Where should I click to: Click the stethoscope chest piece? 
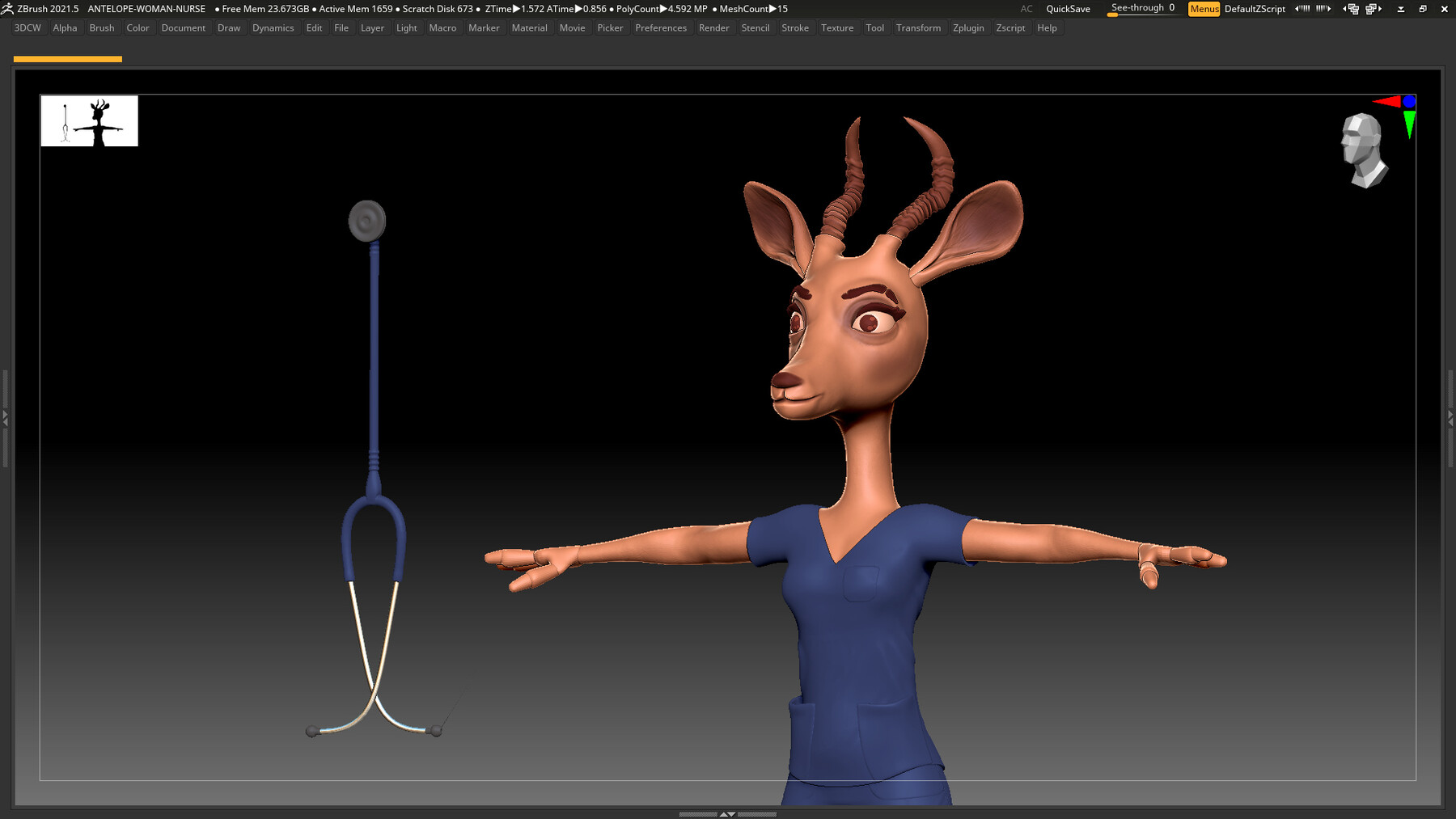pos(367,221)
